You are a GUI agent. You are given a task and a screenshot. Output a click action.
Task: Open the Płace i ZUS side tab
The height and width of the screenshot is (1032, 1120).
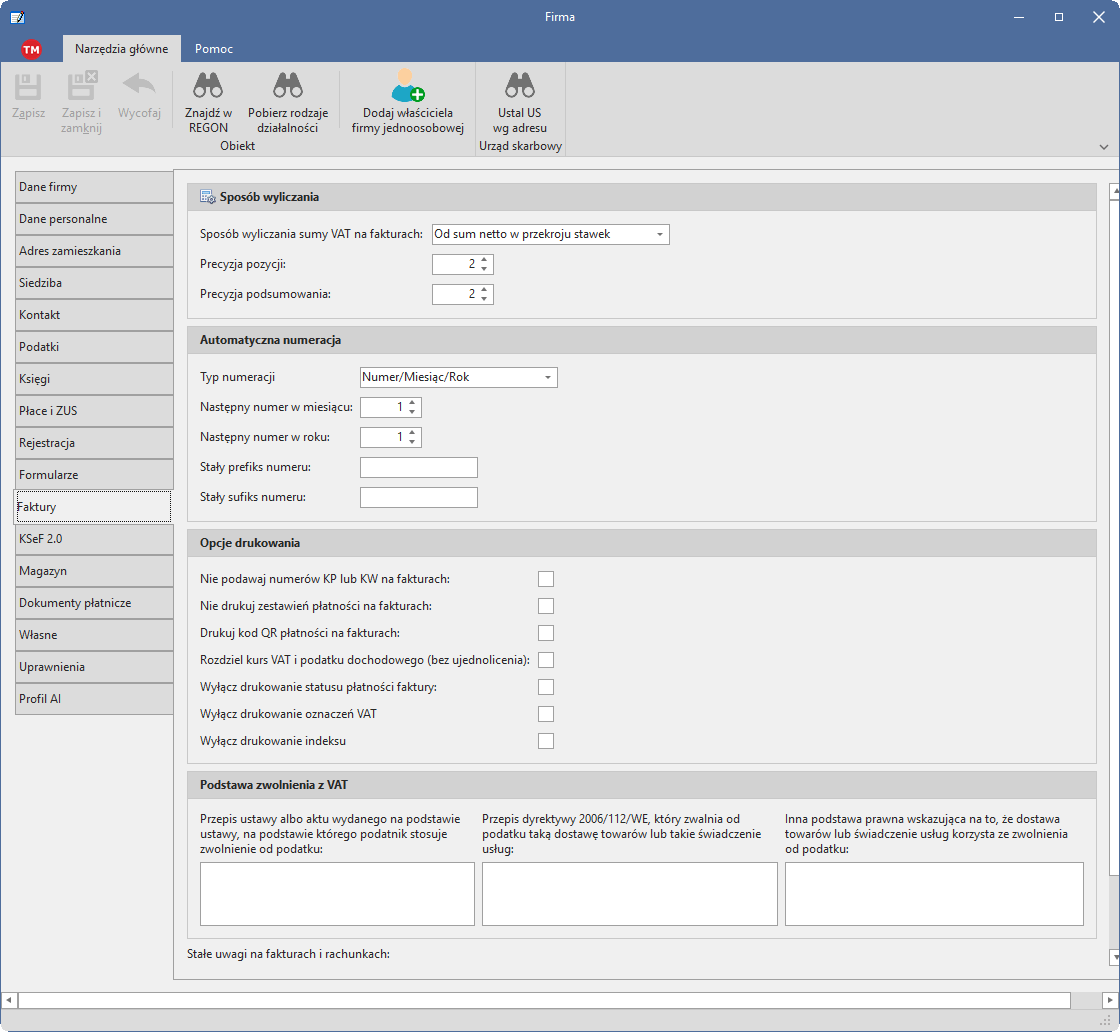(x=94, y=411)
